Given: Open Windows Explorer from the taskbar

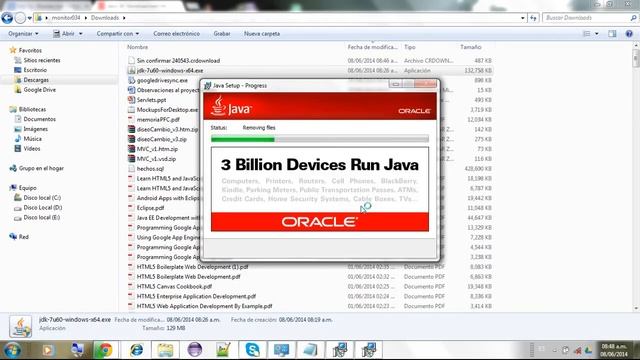Looking at the screenshot, I should click(x=165, y=350).
